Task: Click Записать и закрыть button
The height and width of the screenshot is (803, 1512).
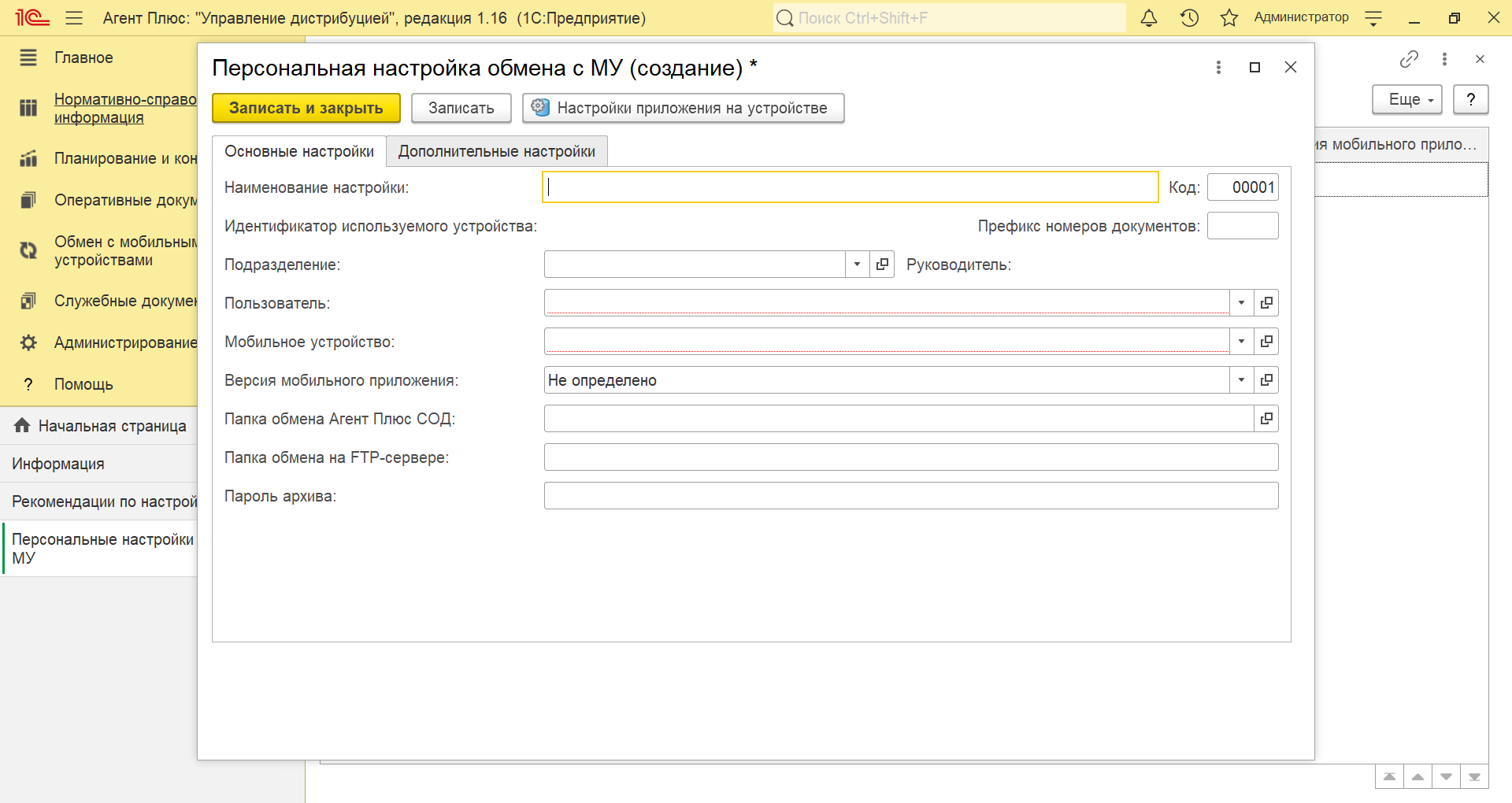Action: coord(306,108)
